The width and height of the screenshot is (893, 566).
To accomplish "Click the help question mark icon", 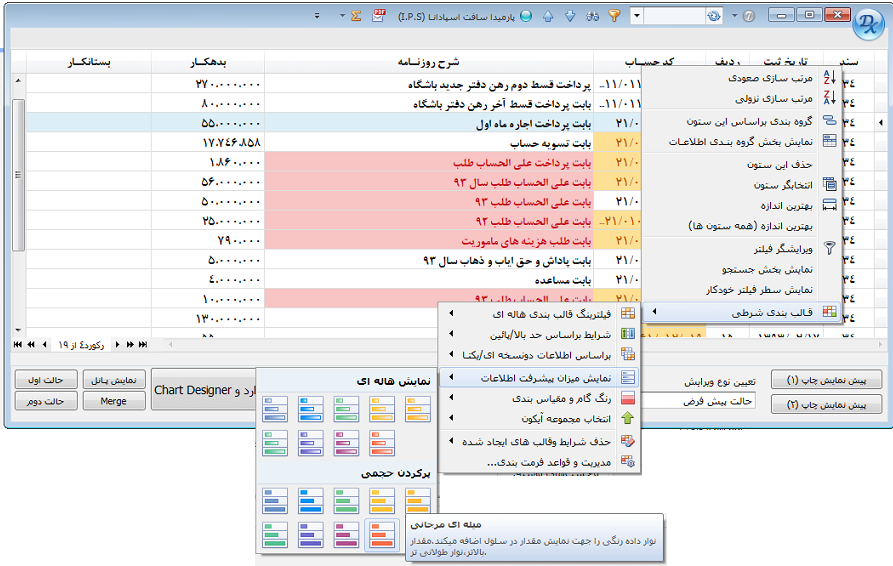I will (x=747, y=16).
